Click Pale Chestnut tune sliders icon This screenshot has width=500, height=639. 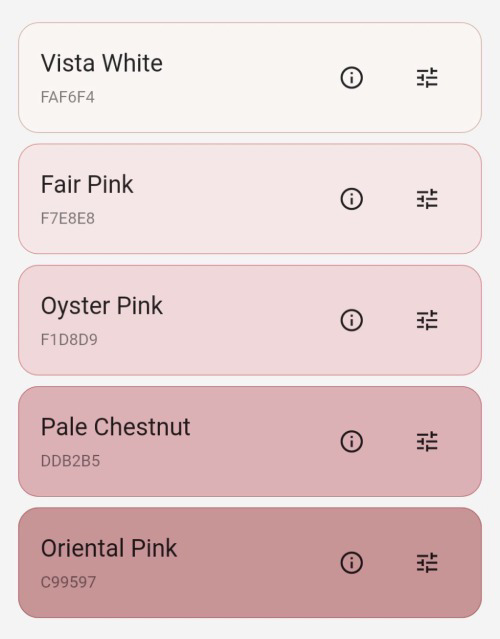point(427,441)
